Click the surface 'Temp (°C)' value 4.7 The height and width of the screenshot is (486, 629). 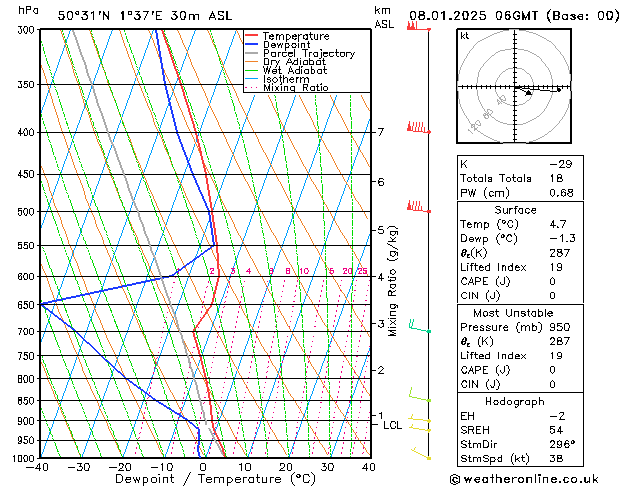558,224
